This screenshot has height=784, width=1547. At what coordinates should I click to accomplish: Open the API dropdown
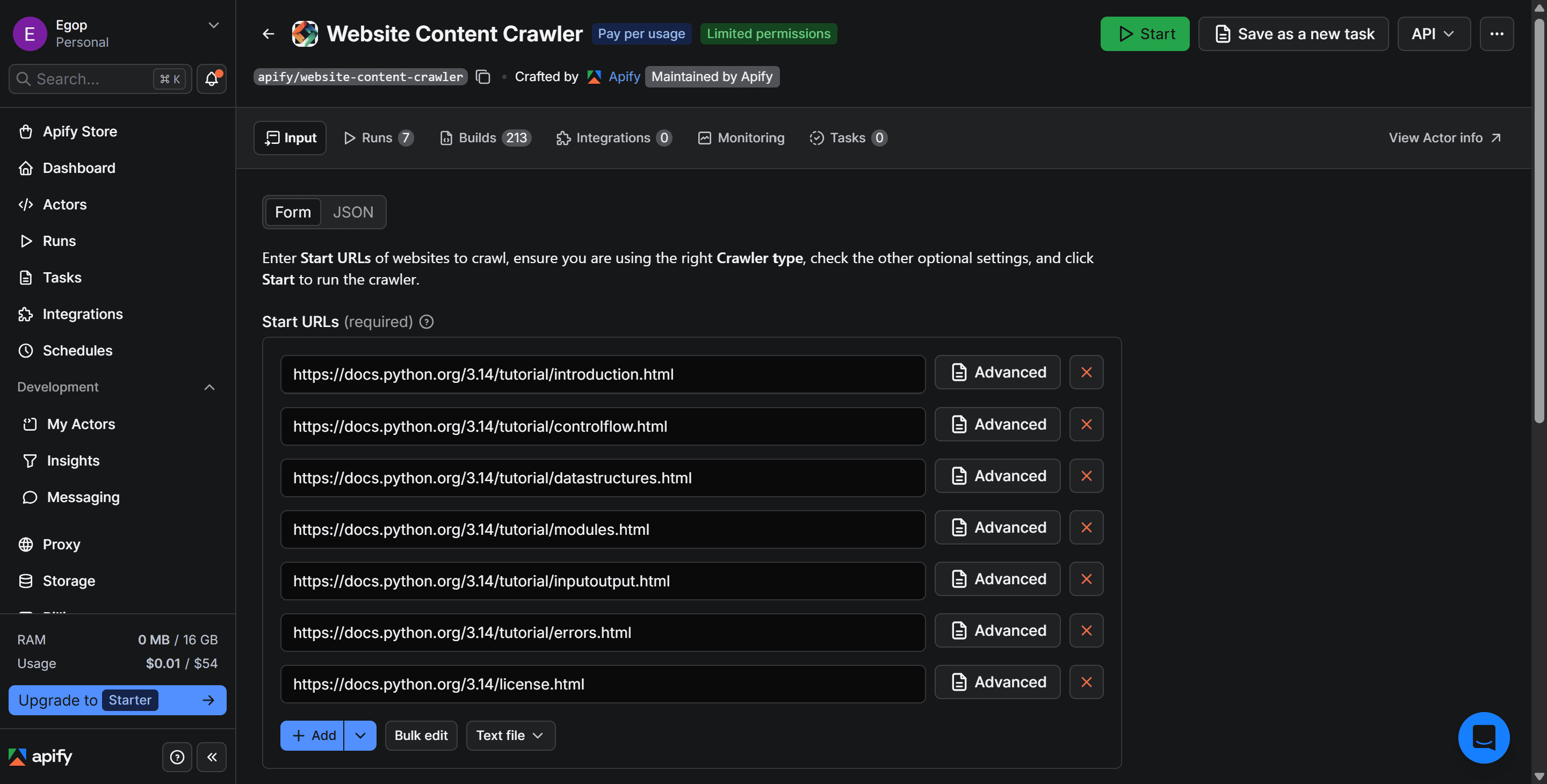pos(1434,34)
